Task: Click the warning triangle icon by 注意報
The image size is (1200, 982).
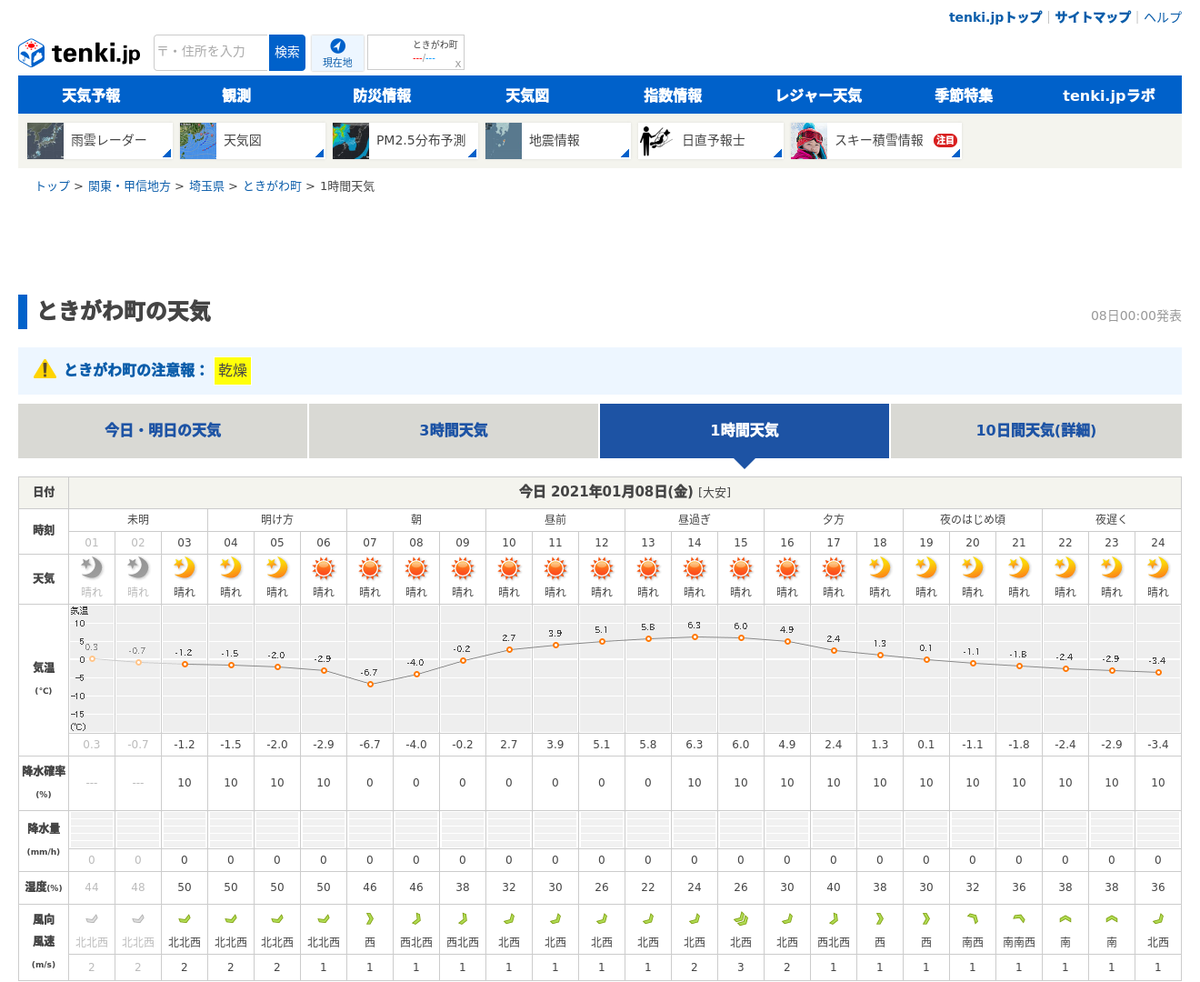Action: [x=45, y=369]
